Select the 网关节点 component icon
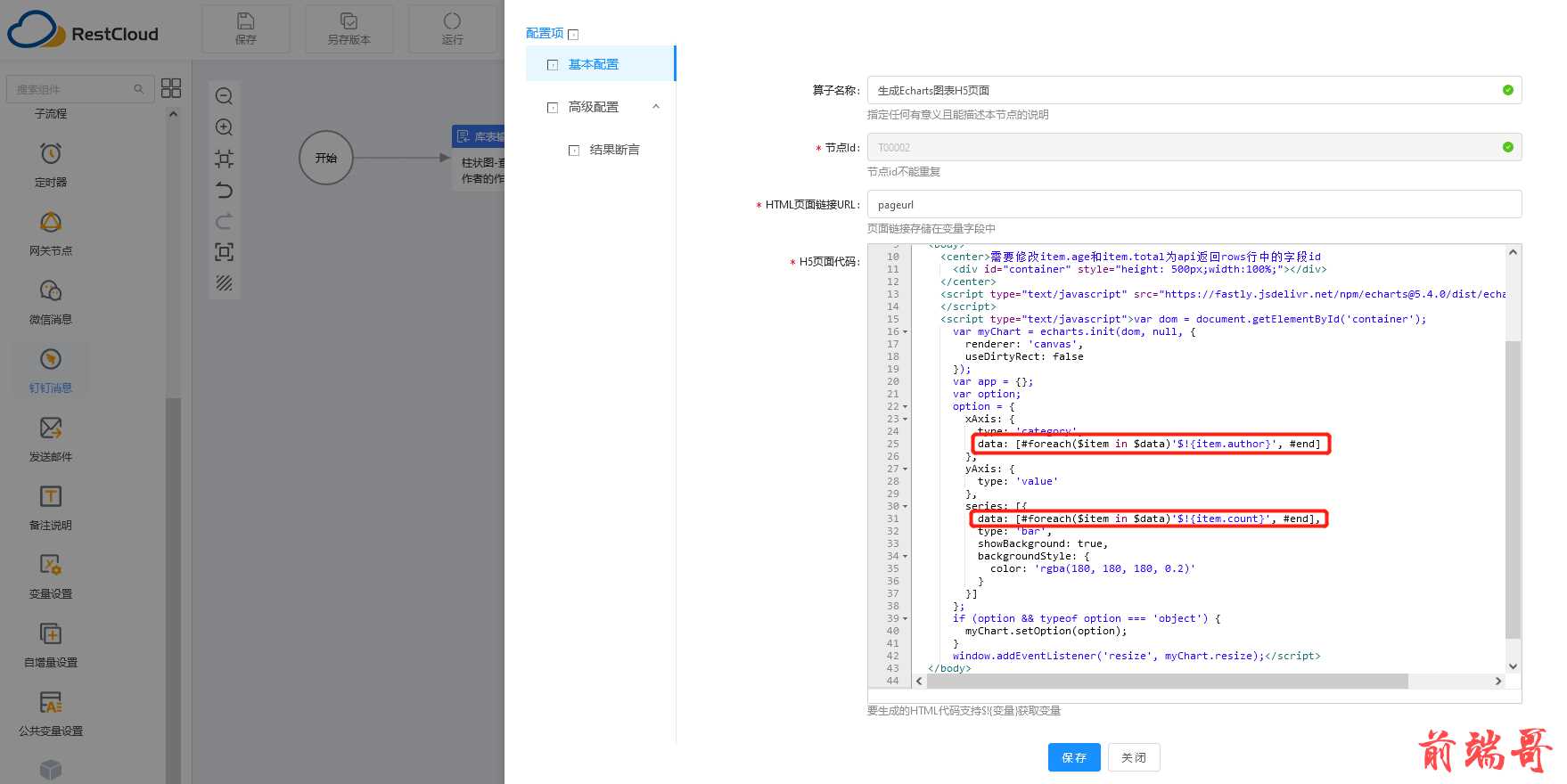This screenshot has height=784, width=1567. (x=51, y=223)
